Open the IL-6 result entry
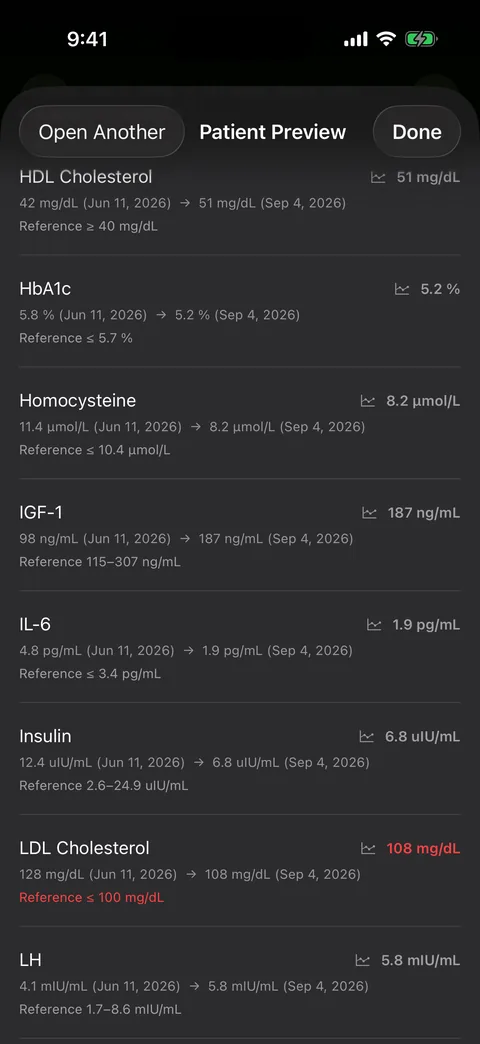This screenshot has height=1044, width=480. click(x=240, y=647)
